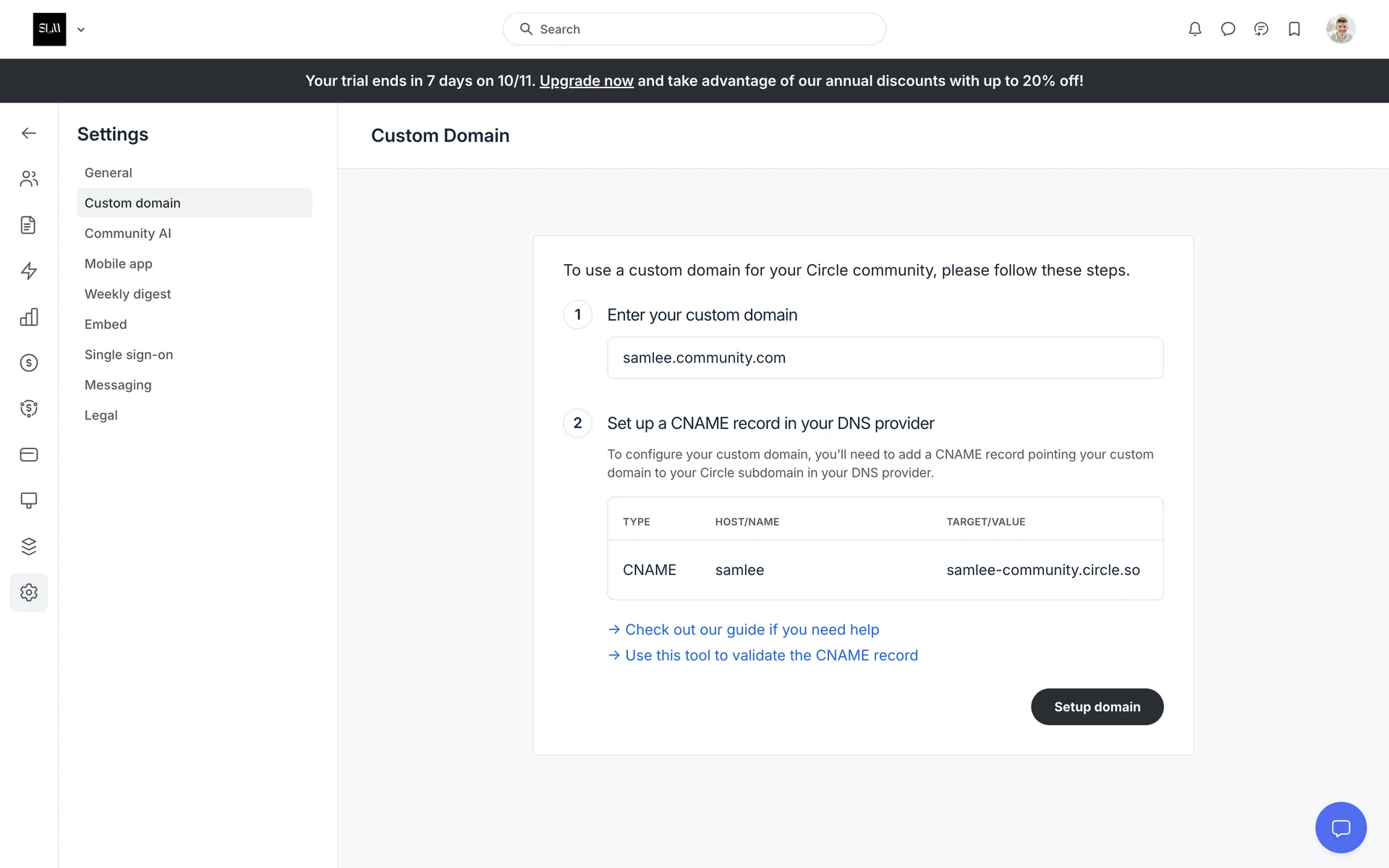The width and height of the screenshot is (1389, 868).
Task: Click the dollar sign payments icon
Action: tap(29, 362)
